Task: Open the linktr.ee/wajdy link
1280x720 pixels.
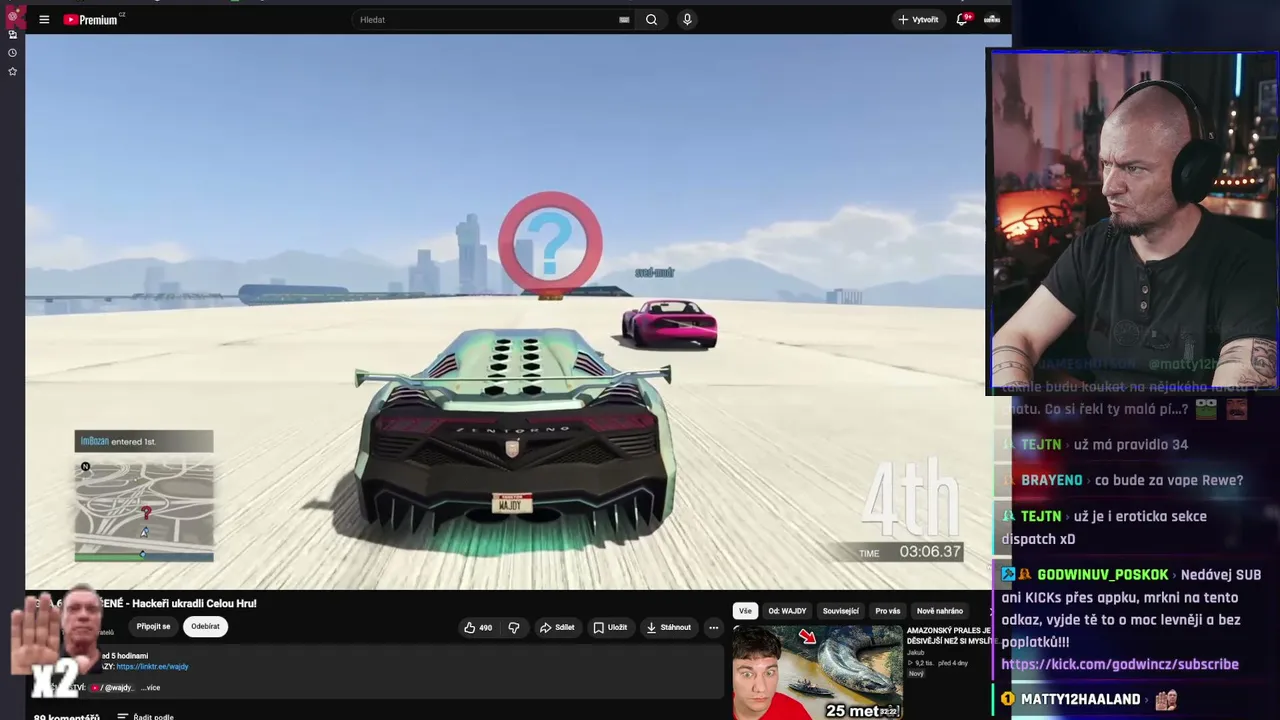Action: pos(152,667)
